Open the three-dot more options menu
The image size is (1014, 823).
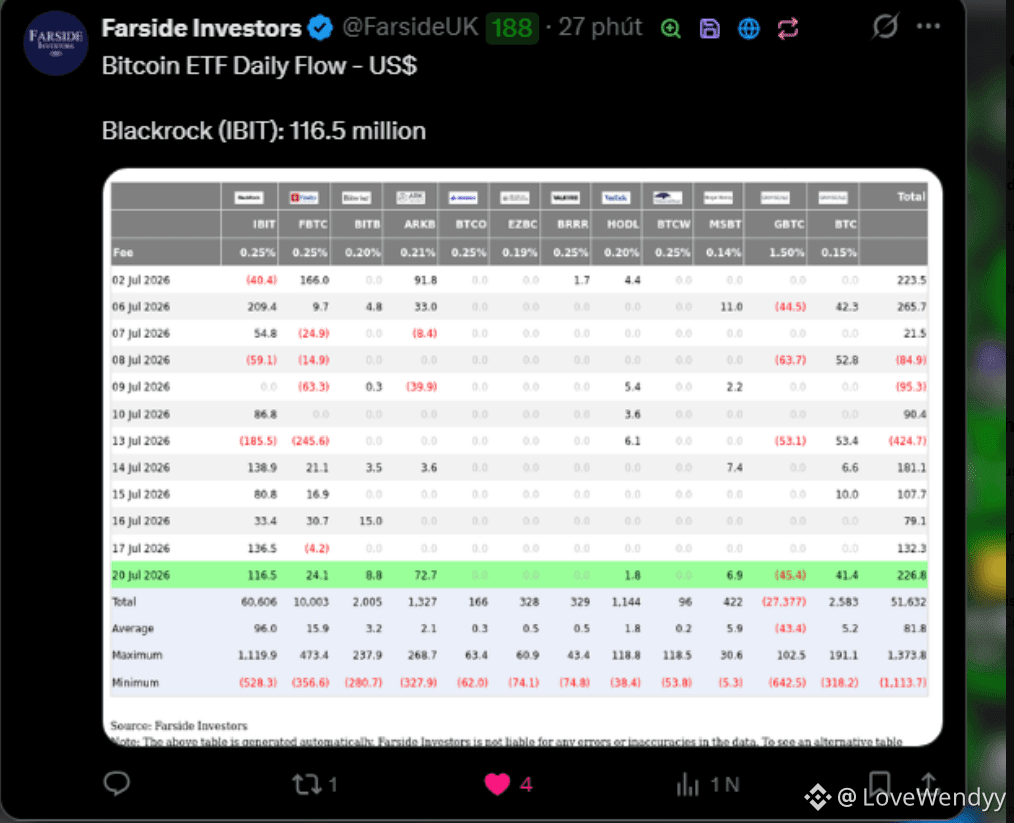click(x=928, y=27)
